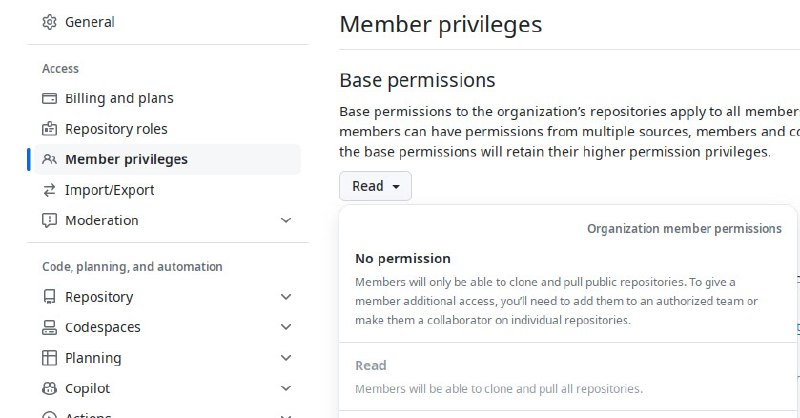Expand Planning section chevron
The width and height of the screenshot is (800, 418).
[286, 358]
